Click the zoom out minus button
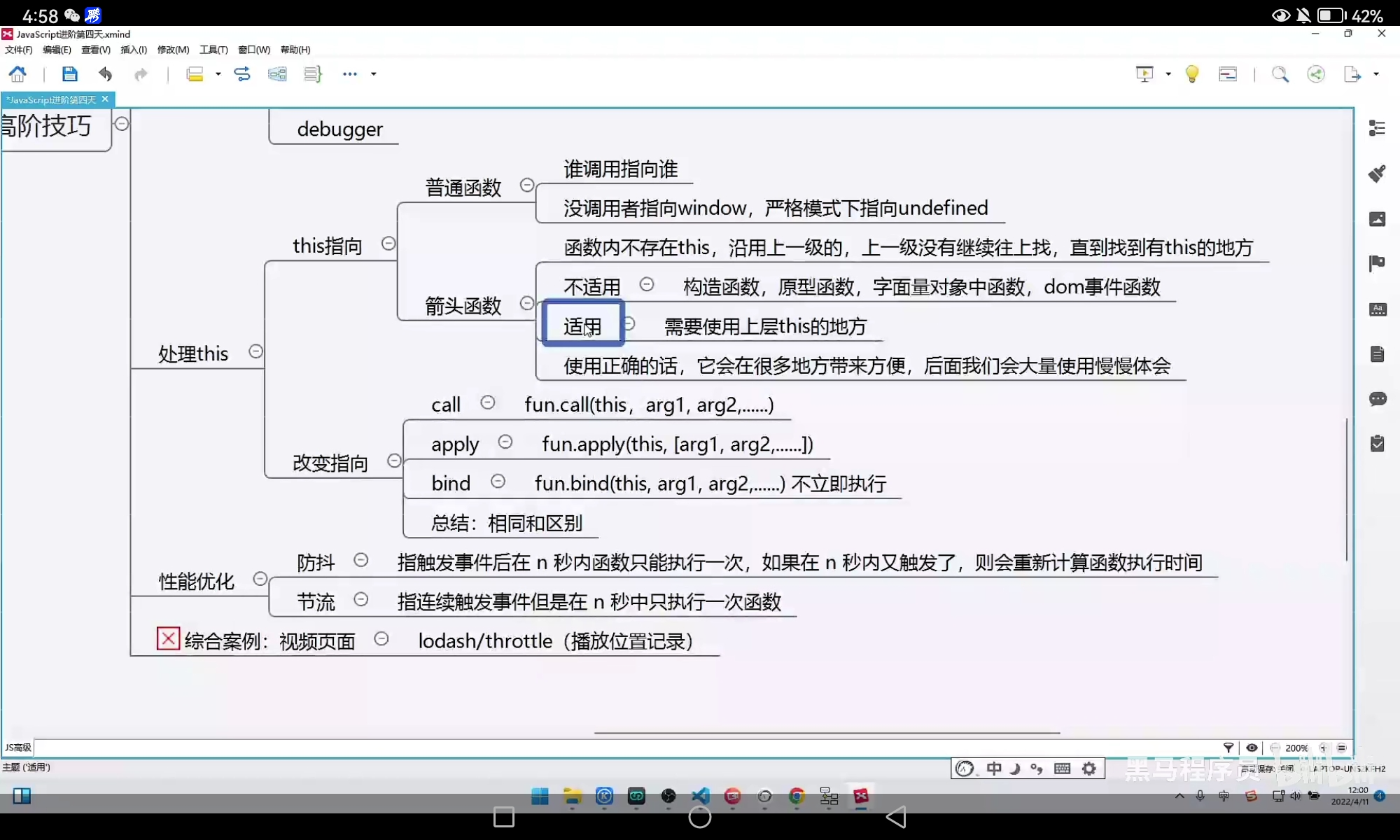This screenshot has width=1400, height=840. (1275, 748)
